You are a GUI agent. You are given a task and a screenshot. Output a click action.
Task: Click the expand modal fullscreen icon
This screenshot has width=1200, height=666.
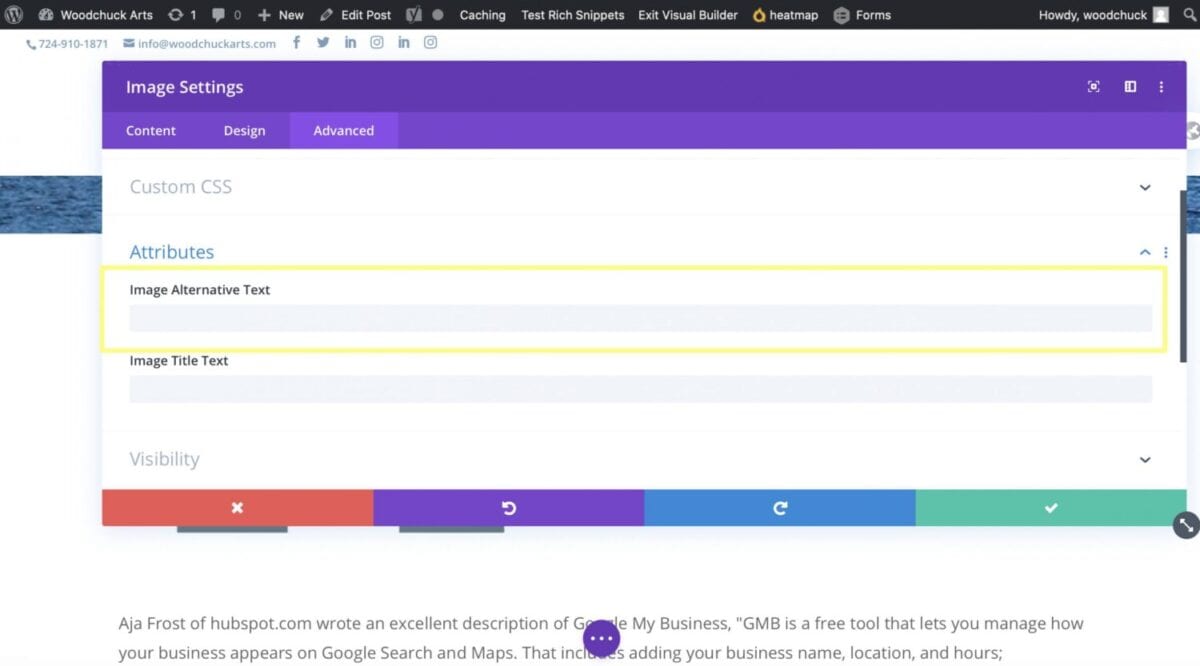coord(1093,87)
